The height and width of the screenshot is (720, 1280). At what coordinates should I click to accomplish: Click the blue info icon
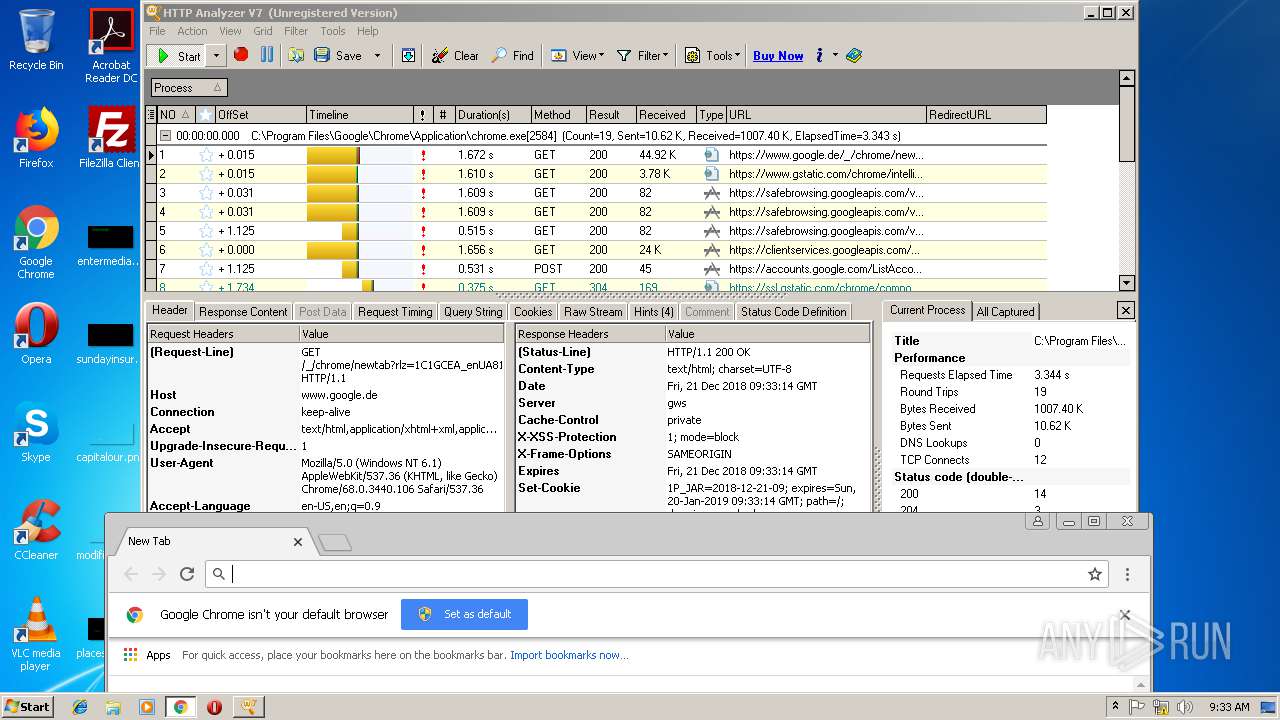pos(820,56)
